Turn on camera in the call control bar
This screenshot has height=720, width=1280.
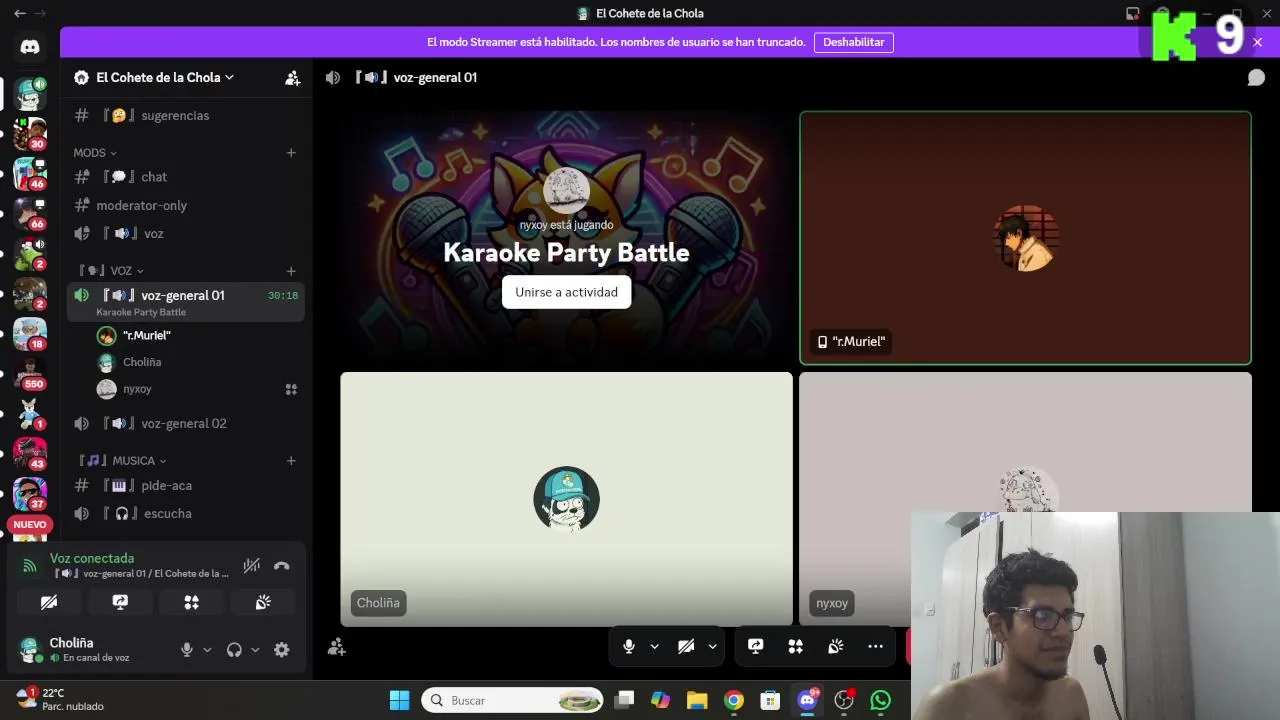686,646
